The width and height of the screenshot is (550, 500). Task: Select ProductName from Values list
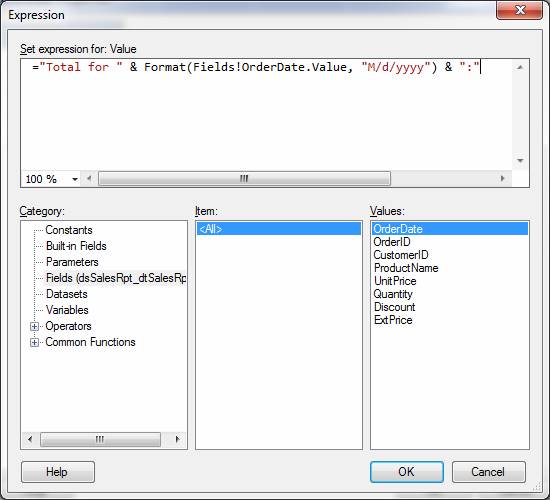[406, 268]
